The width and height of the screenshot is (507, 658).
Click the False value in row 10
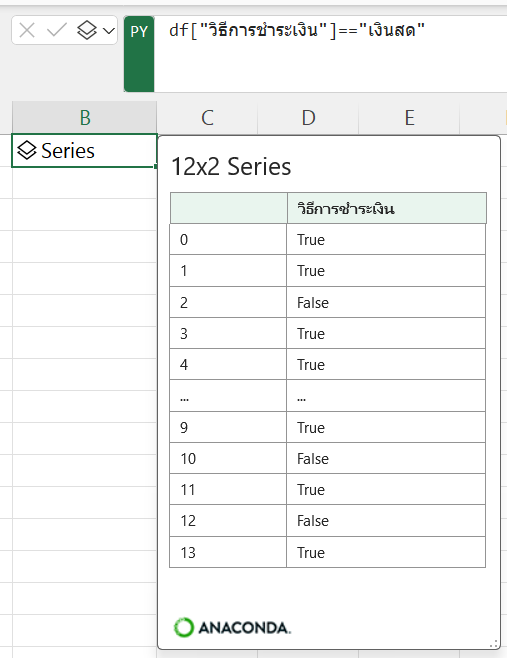pos(313,459)
